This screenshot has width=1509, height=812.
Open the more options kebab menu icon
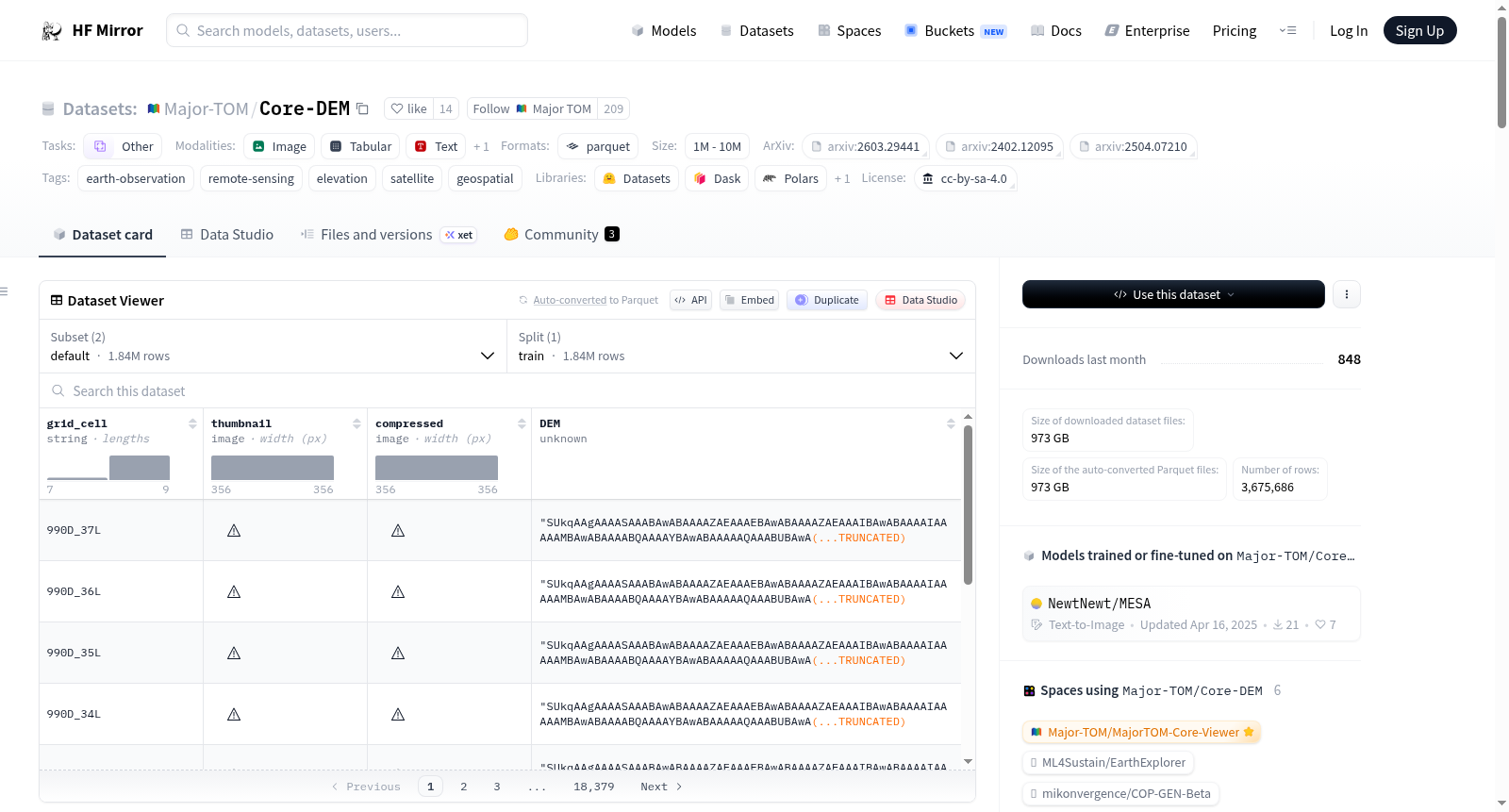(x=1347, y=294)
